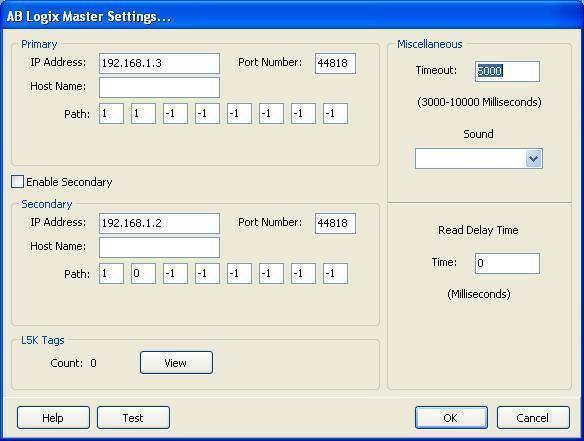Viewport: 584px width, 441px height.
Task: Click the 'L5K Tags' group label
Action: pos(43,340)
